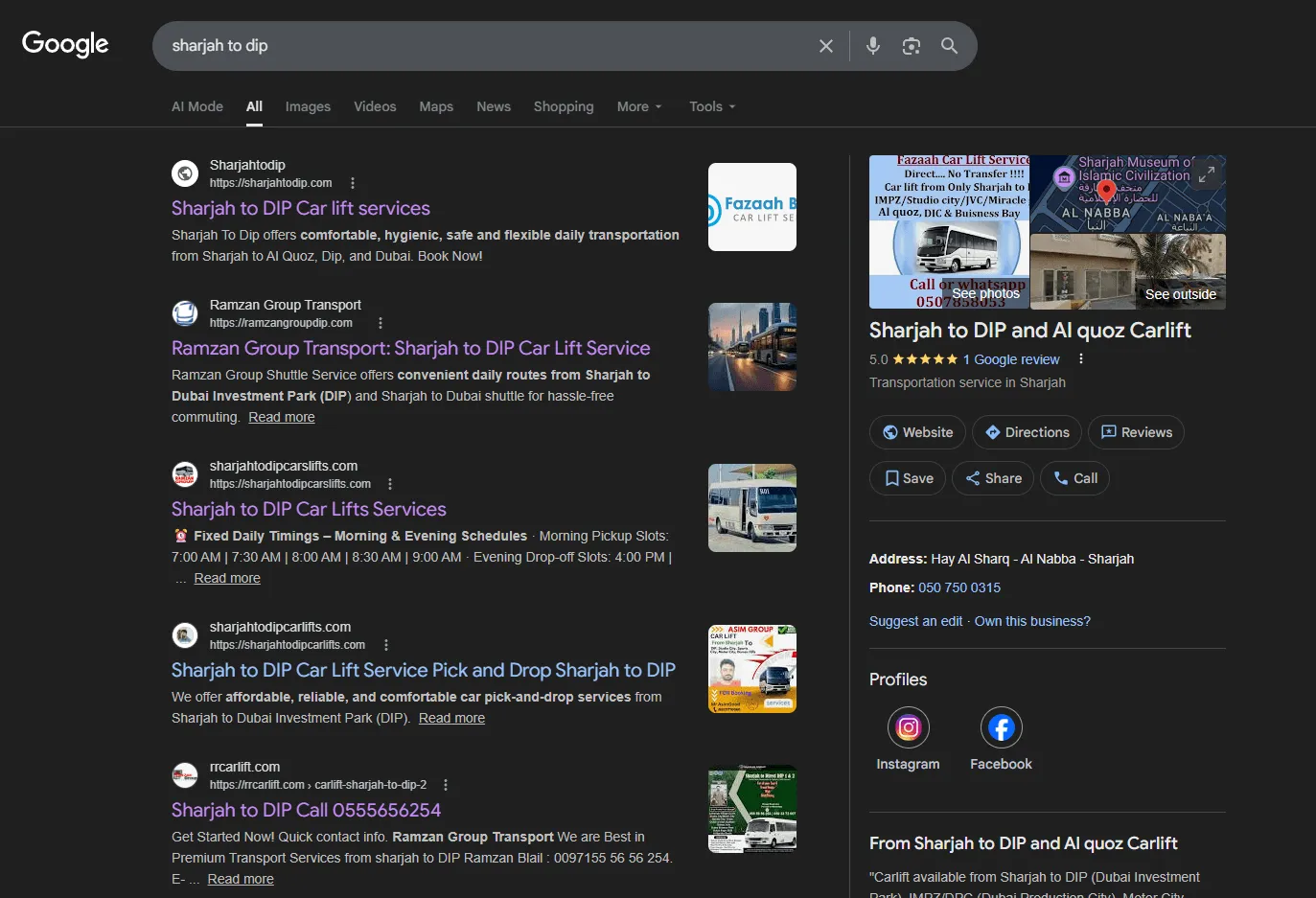Screen dimensions: 1316x898
Task: Click the magnifying glass search button
Action: (950, 46)
